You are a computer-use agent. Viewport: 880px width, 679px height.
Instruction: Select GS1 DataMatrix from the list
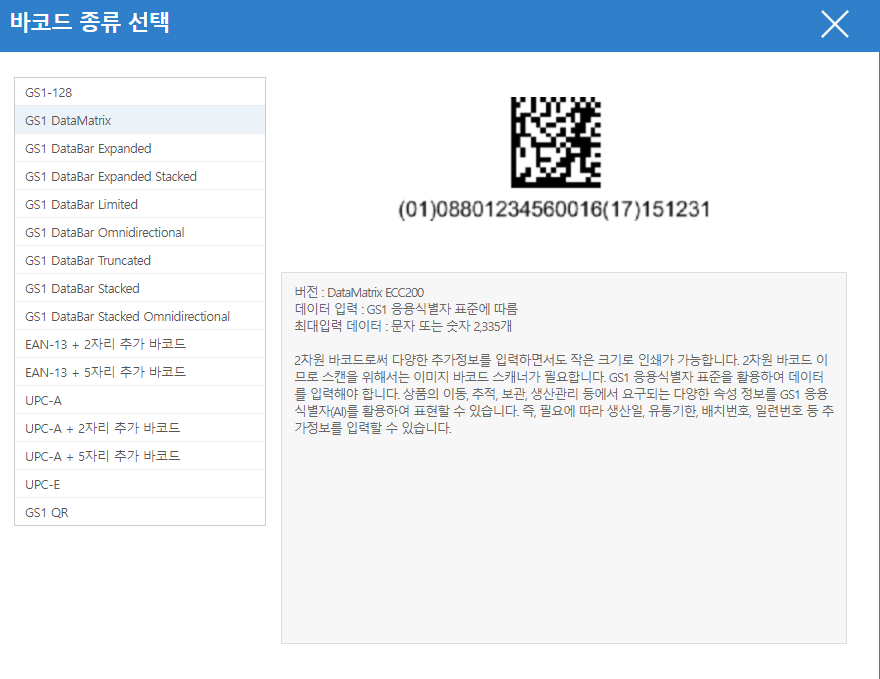(140, 120)
